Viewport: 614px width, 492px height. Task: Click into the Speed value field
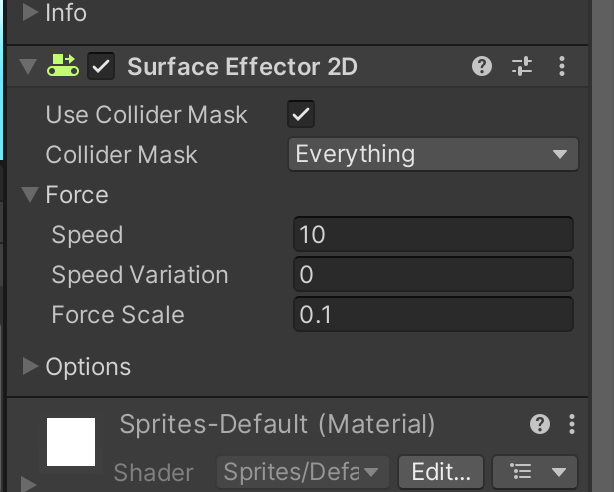pos(433,235)
